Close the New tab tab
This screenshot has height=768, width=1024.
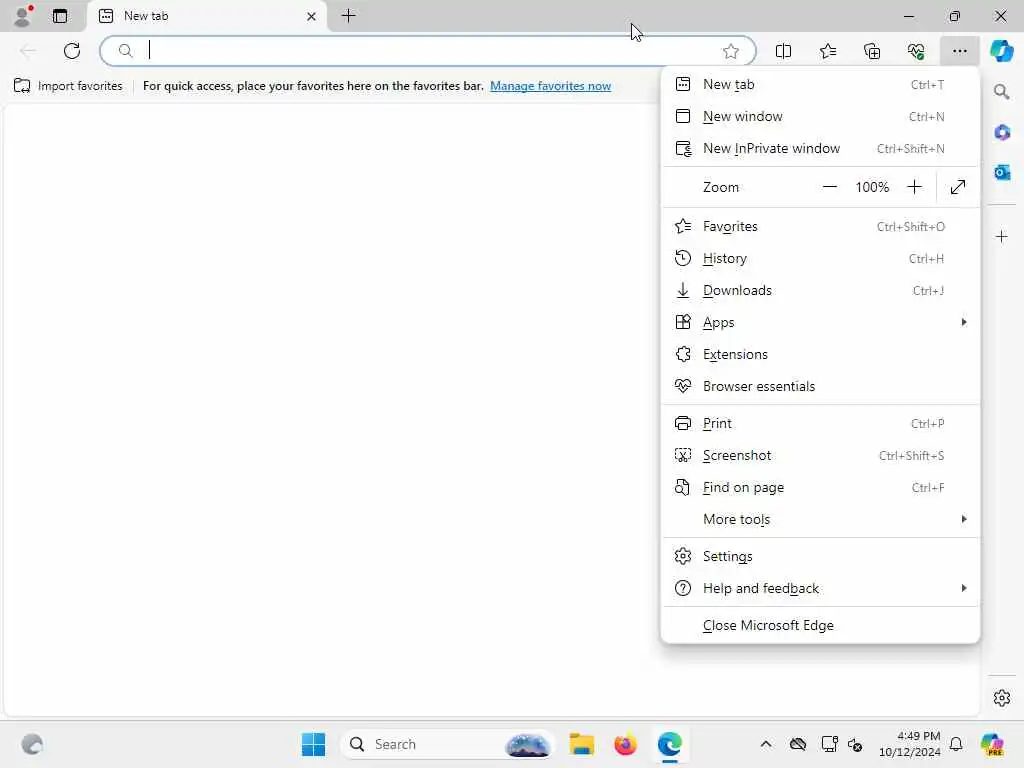tap(312, 16)
